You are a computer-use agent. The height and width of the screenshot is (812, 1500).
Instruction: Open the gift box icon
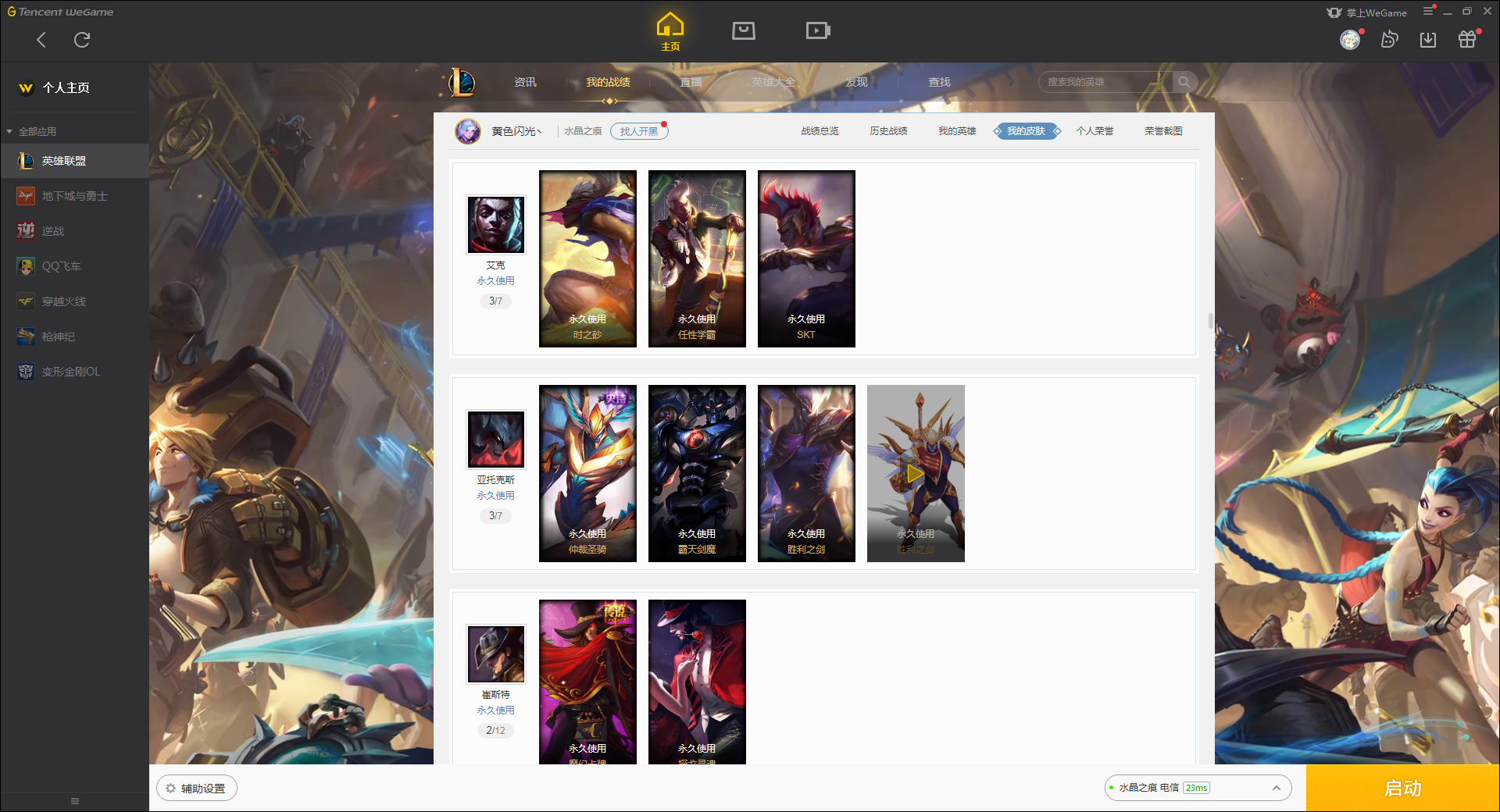(x=1467, y=39)
